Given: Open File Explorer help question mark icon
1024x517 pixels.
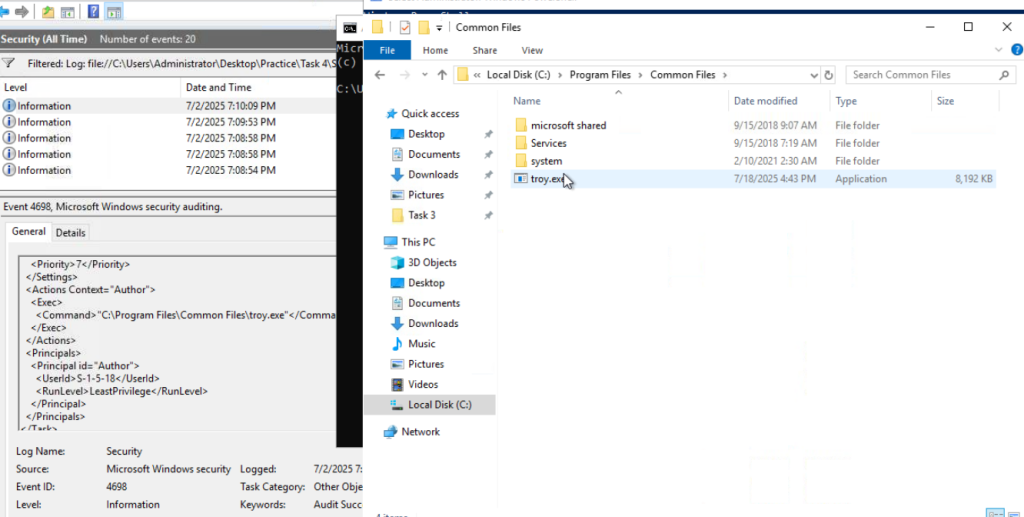Looking at the screenshot, I should (x=1014, y=50).
